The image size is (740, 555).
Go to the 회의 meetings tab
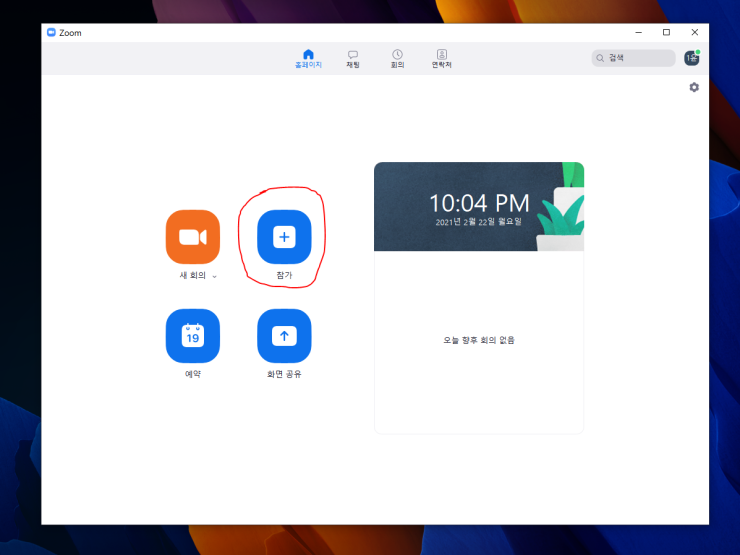point(397,59)
